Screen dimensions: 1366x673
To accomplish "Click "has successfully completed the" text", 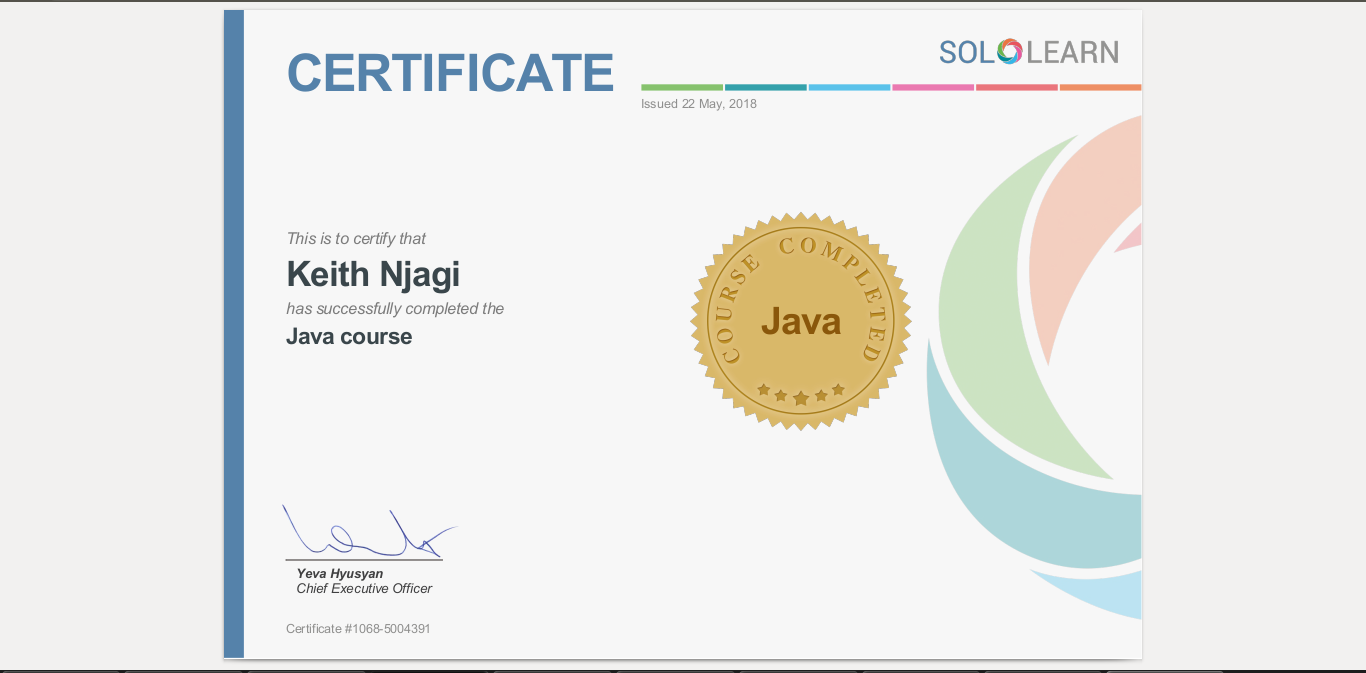I will [395, 309].
